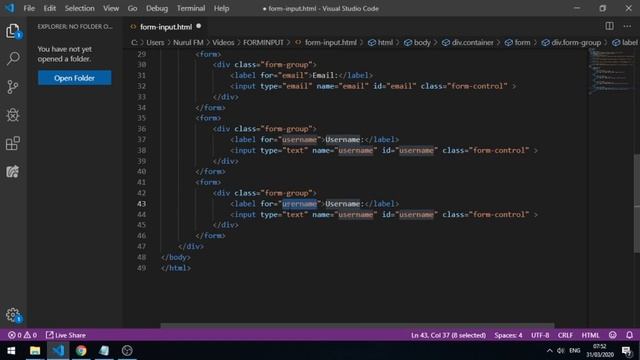Open the Selection menu
This screenshot has width=640, height=360.
point(80,8)
